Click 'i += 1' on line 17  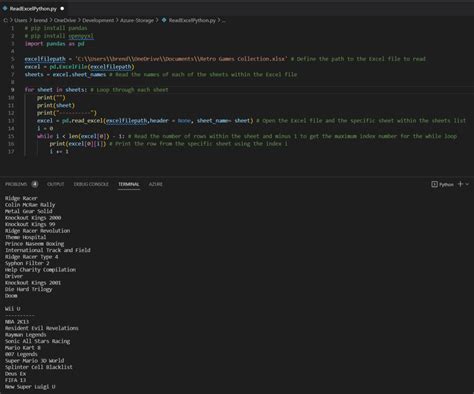pos(59,151)
